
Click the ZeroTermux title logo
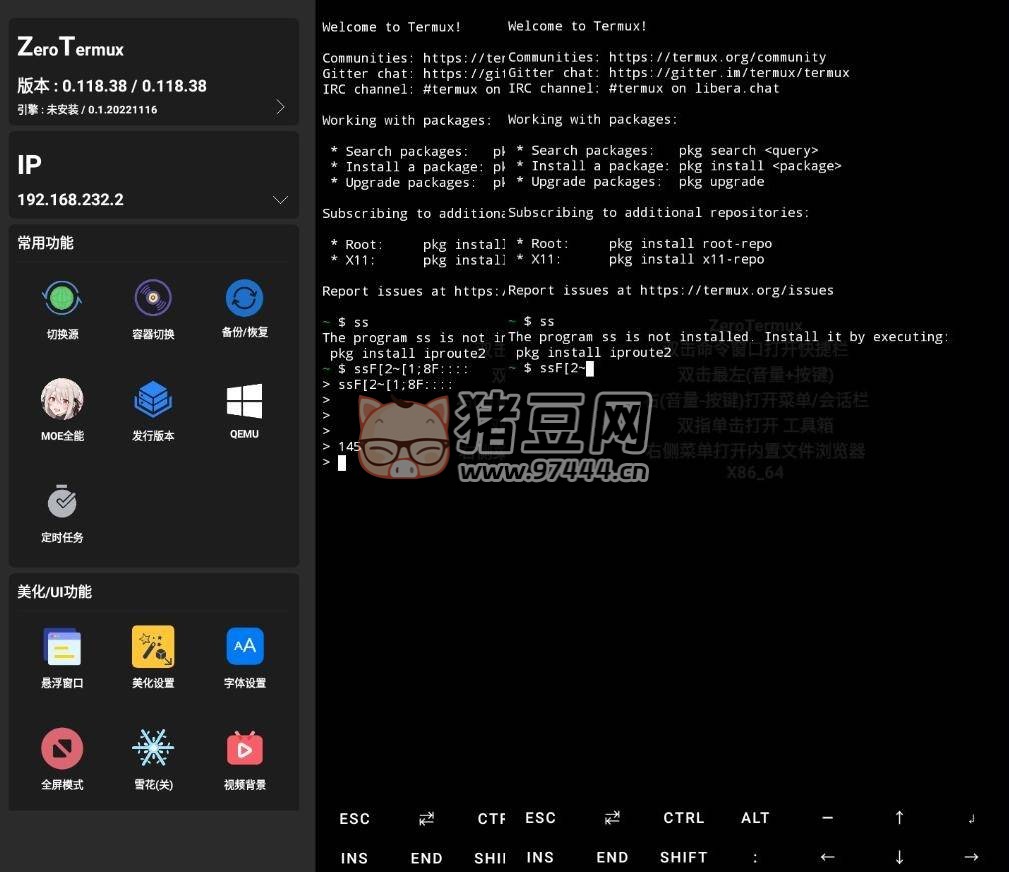pyautogui.click(x=70, y=47)
